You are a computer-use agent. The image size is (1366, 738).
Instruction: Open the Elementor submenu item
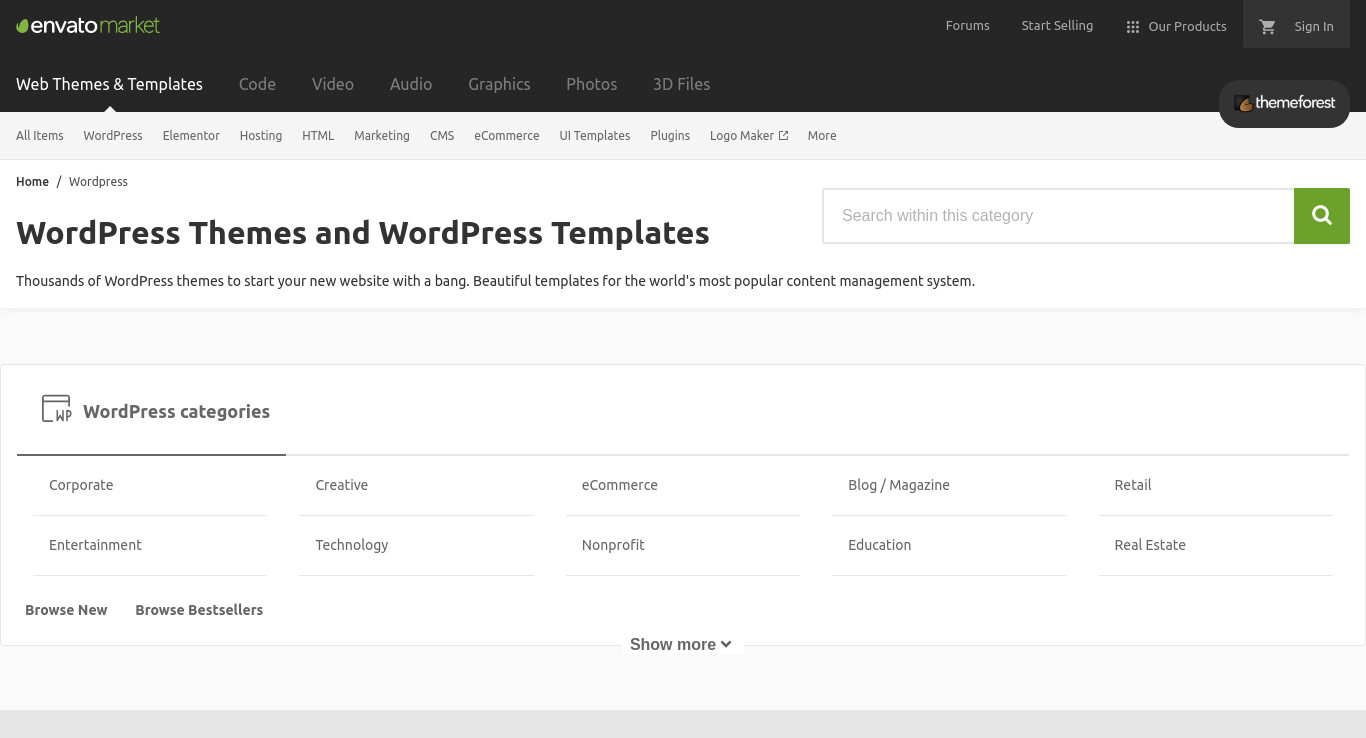tap(191, 136)
